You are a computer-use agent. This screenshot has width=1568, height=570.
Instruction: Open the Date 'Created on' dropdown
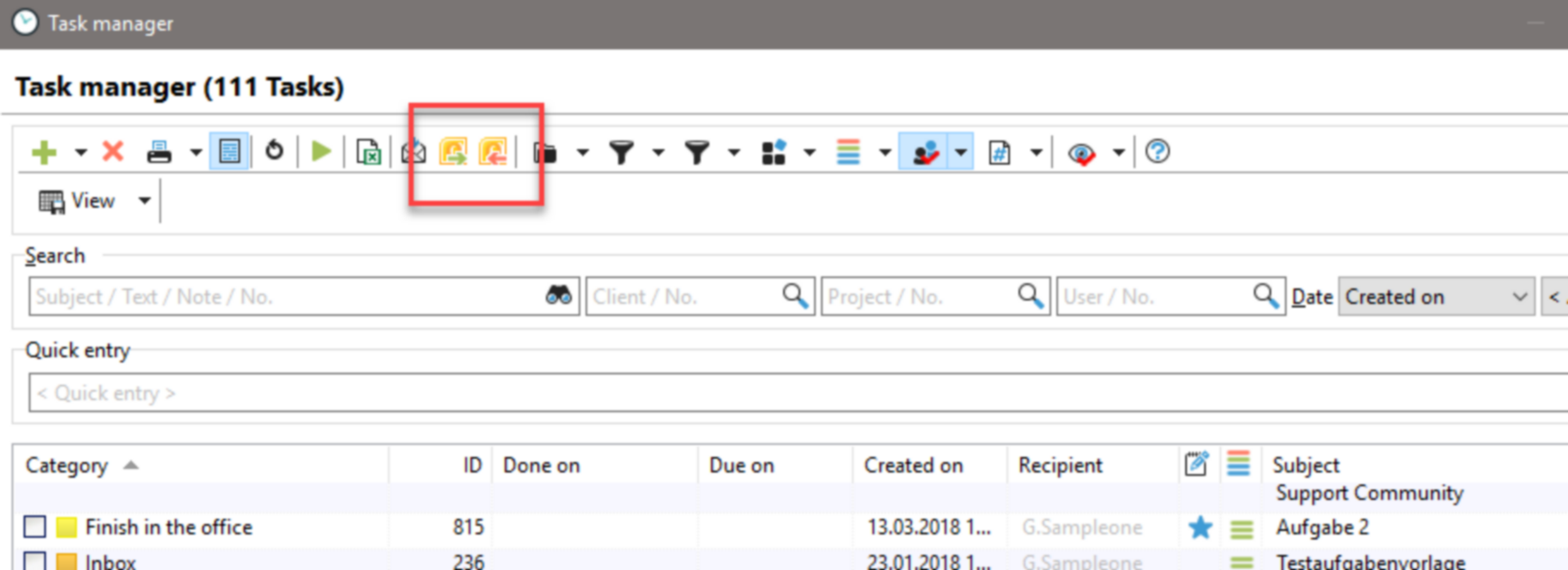(1436, 297)
